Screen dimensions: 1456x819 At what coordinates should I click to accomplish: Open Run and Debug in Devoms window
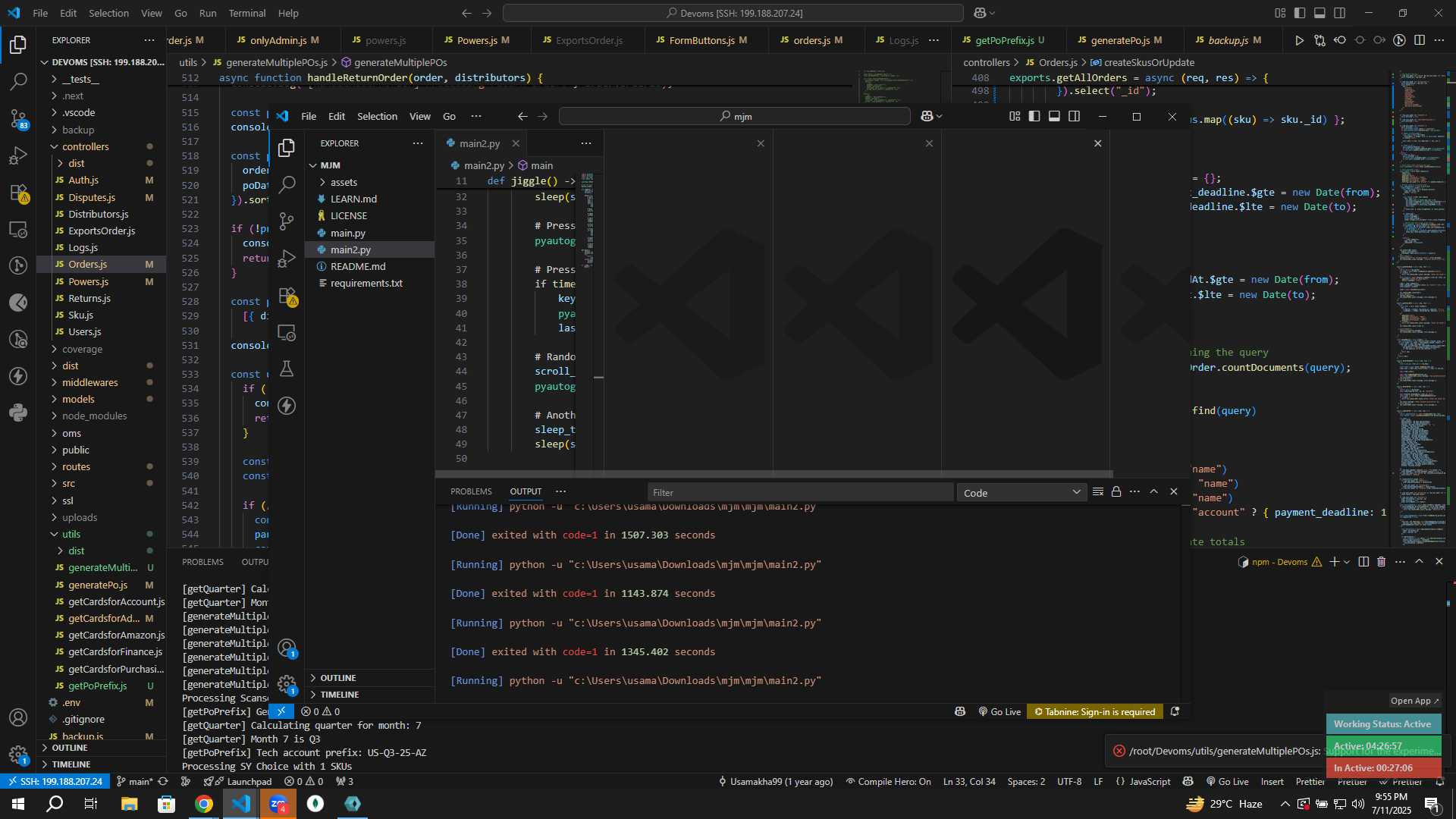coord(18,155)
